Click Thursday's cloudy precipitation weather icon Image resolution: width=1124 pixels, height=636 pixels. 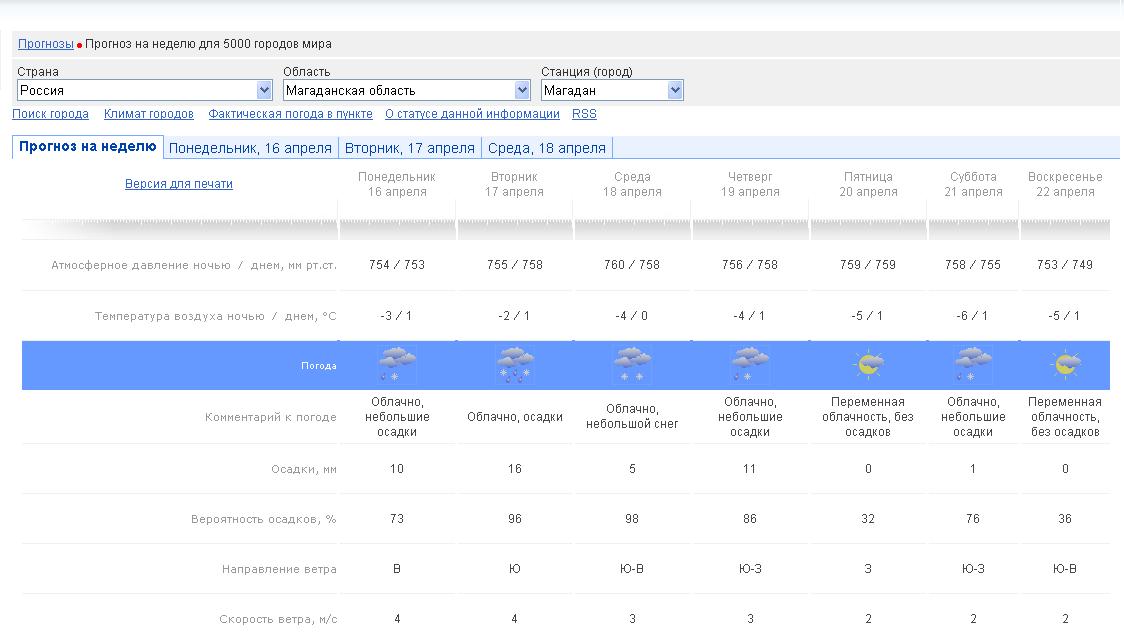[x=750, y=366]
